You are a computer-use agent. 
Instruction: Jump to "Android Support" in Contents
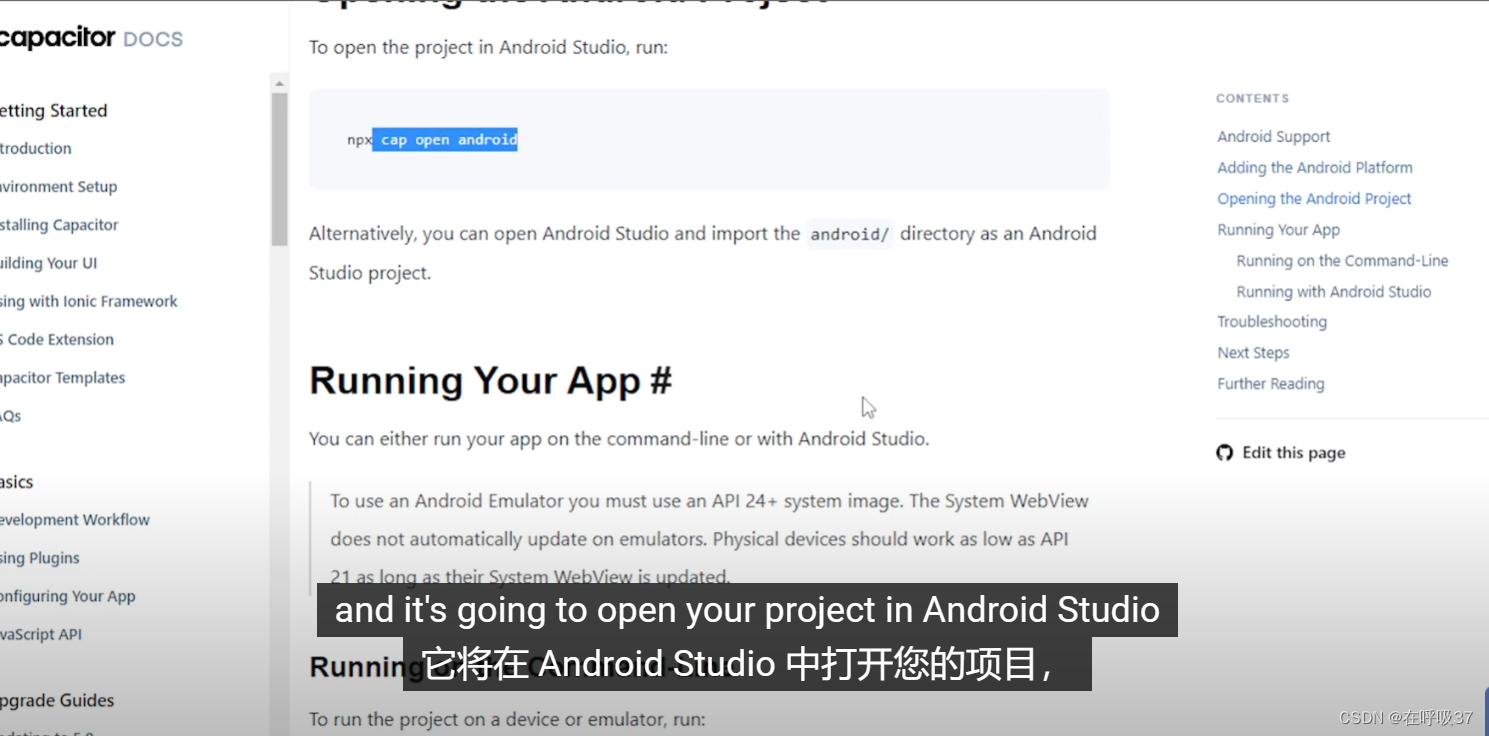click(1273, 136)
